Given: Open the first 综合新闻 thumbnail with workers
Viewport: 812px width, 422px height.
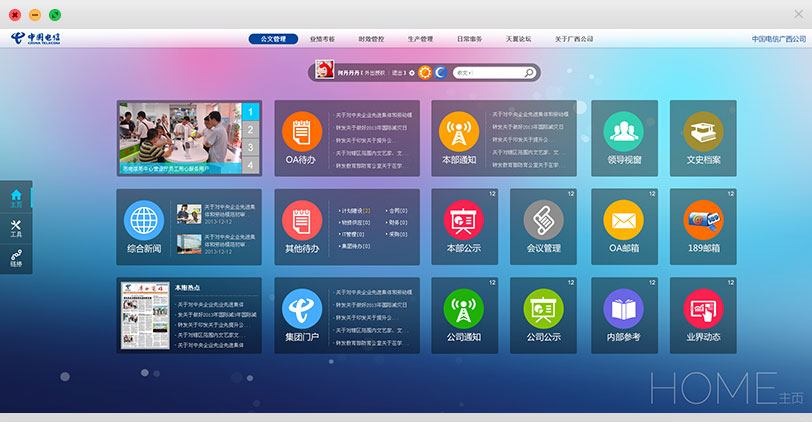Looking at the screenshot, I should click(189, 214).
